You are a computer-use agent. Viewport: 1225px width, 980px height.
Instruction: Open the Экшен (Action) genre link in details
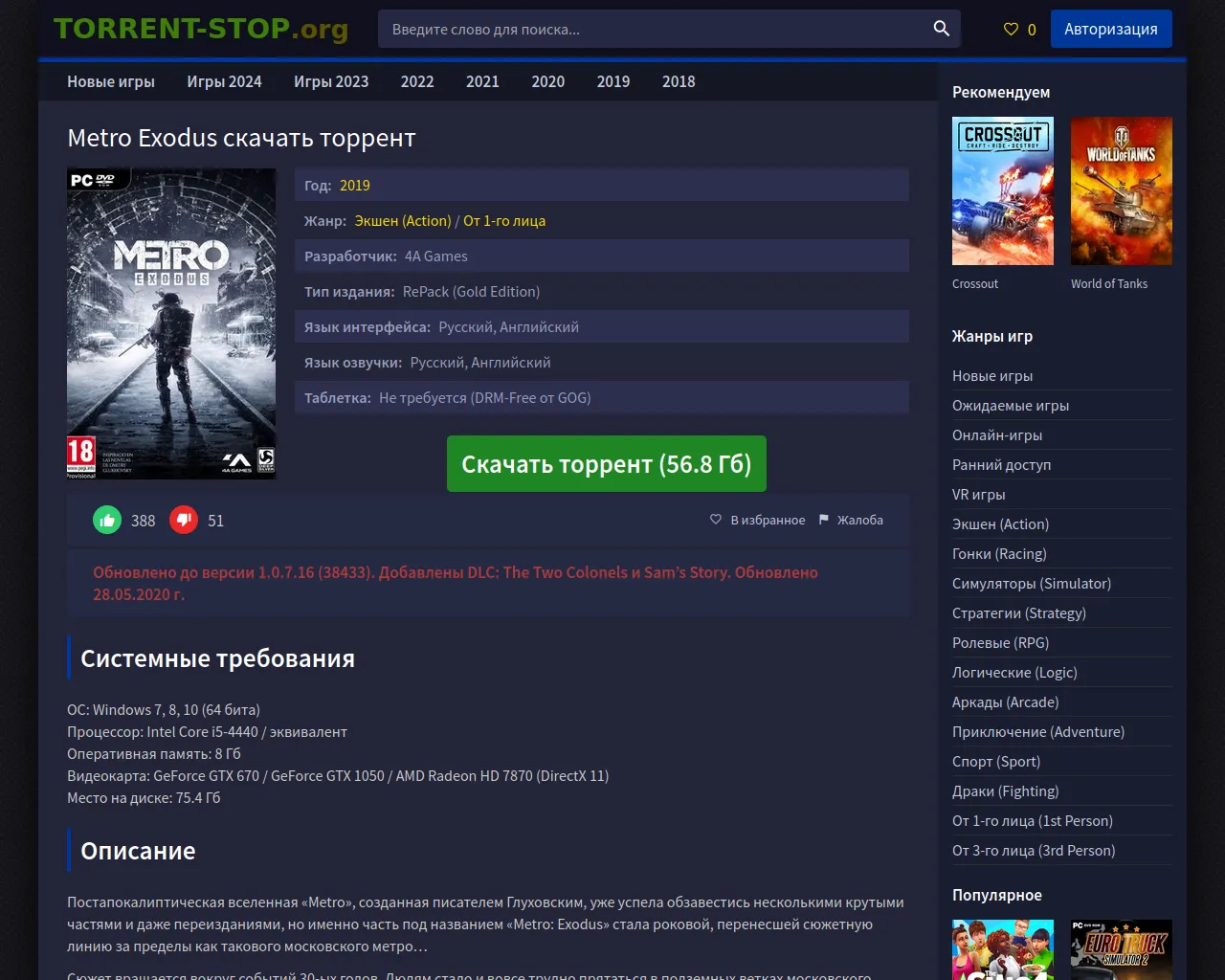click(x=403, y=221)
